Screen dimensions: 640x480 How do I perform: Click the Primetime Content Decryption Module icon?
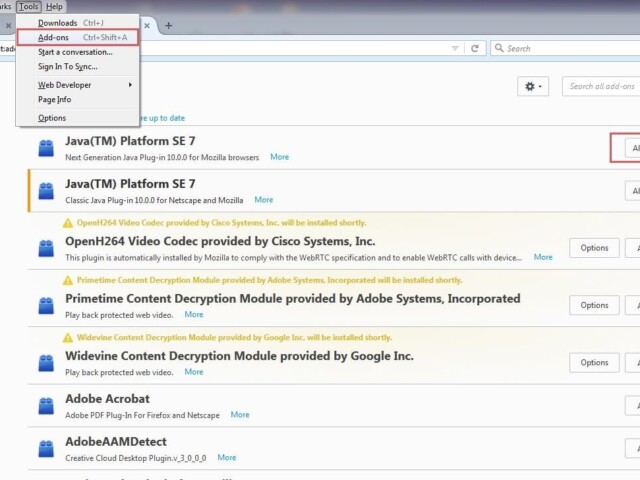45,305
